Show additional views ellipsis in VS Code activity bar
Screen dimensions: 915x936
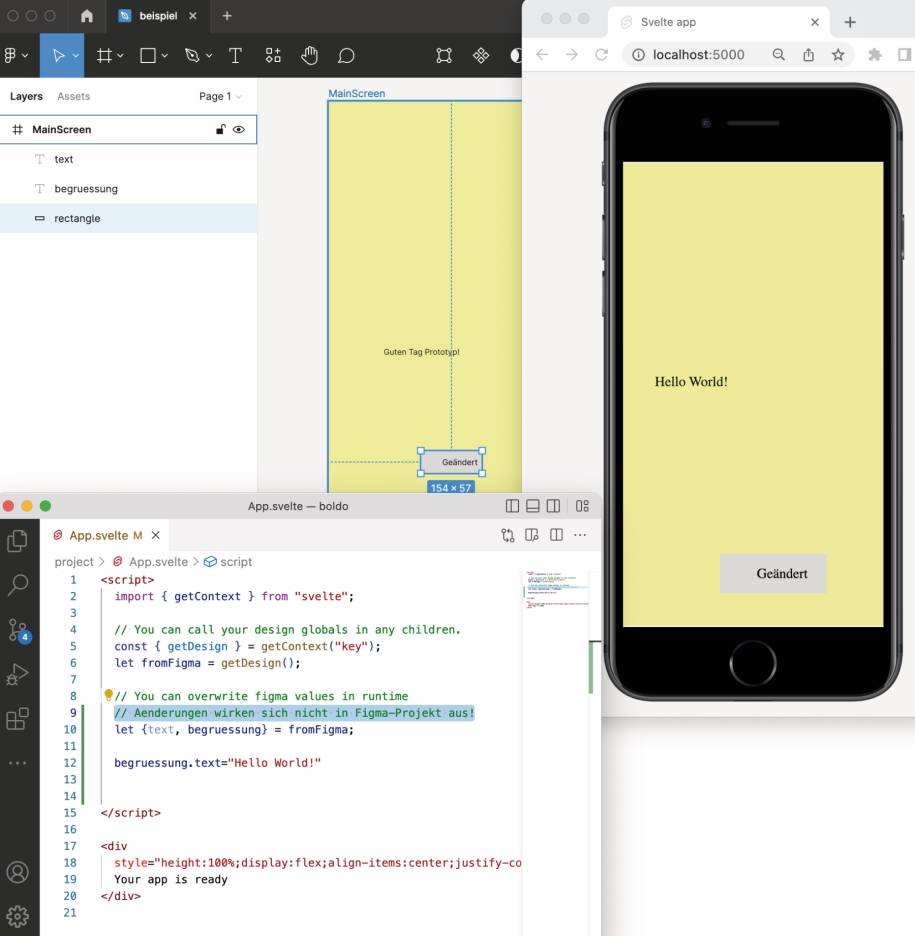(x=17, y=763)
